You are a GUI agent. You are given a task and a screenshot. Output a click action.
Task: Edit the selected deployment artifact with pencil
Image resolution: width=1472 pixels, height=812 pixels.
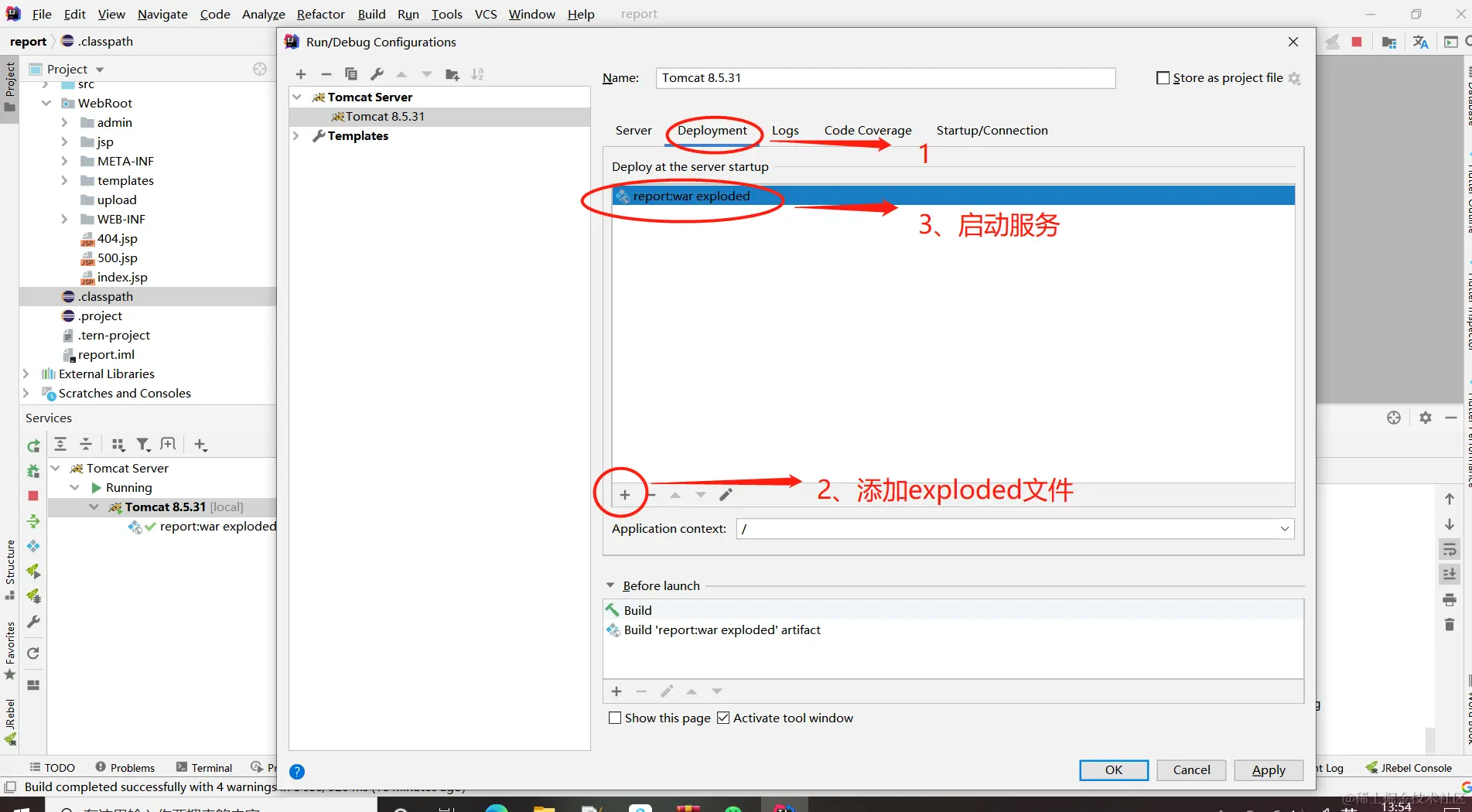click(726, 495)
